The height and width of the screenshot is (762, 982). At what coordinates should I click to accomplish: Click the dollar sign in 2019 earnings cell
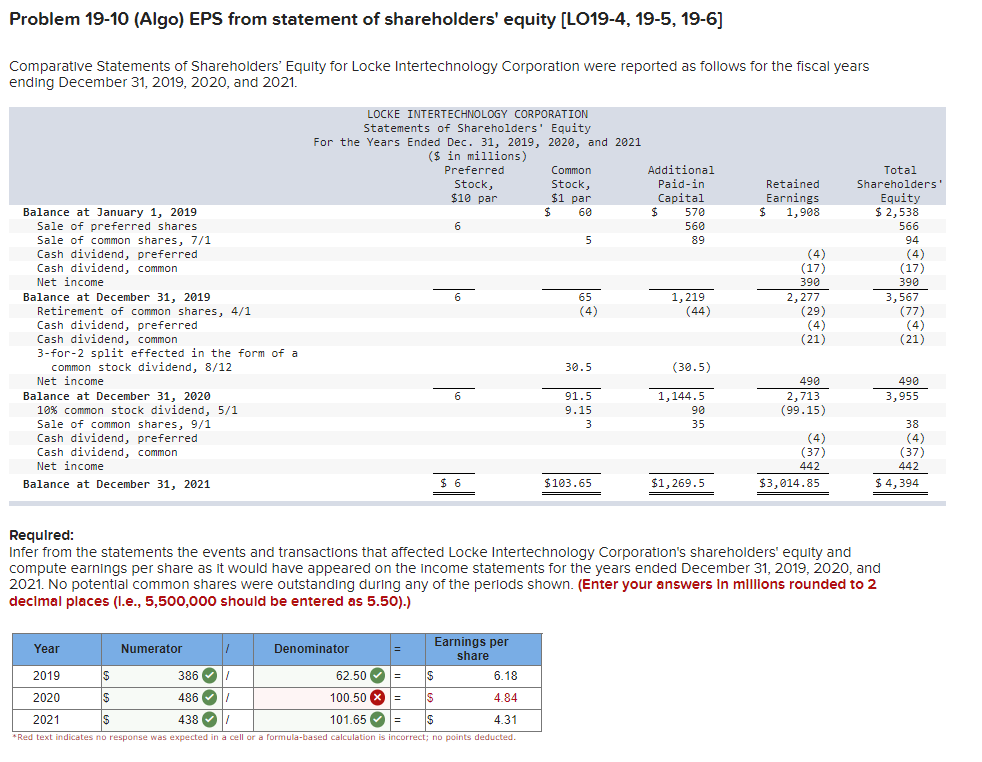[430, 677]
